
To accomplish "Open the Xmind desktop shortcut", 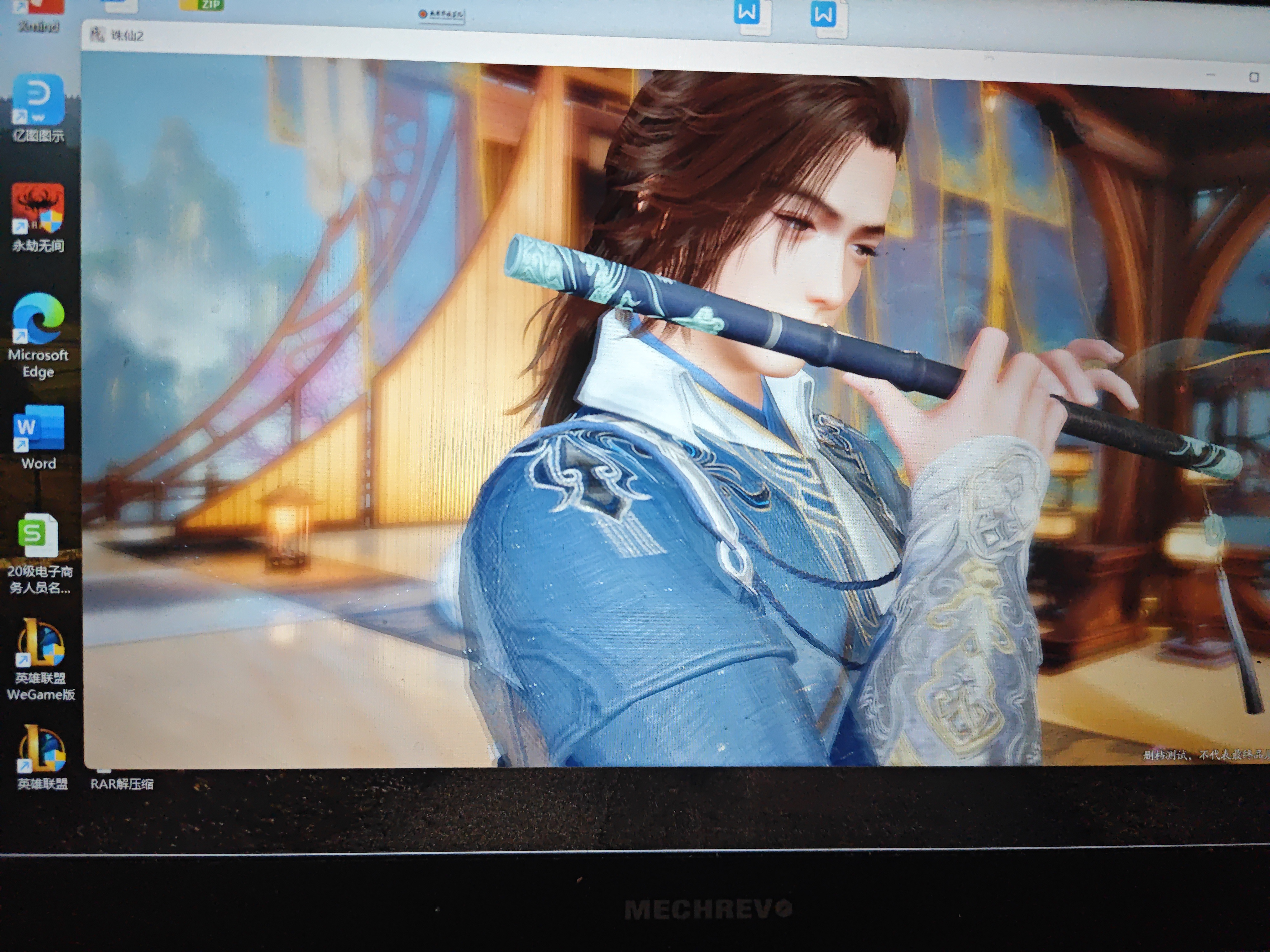I will point(38,15).
